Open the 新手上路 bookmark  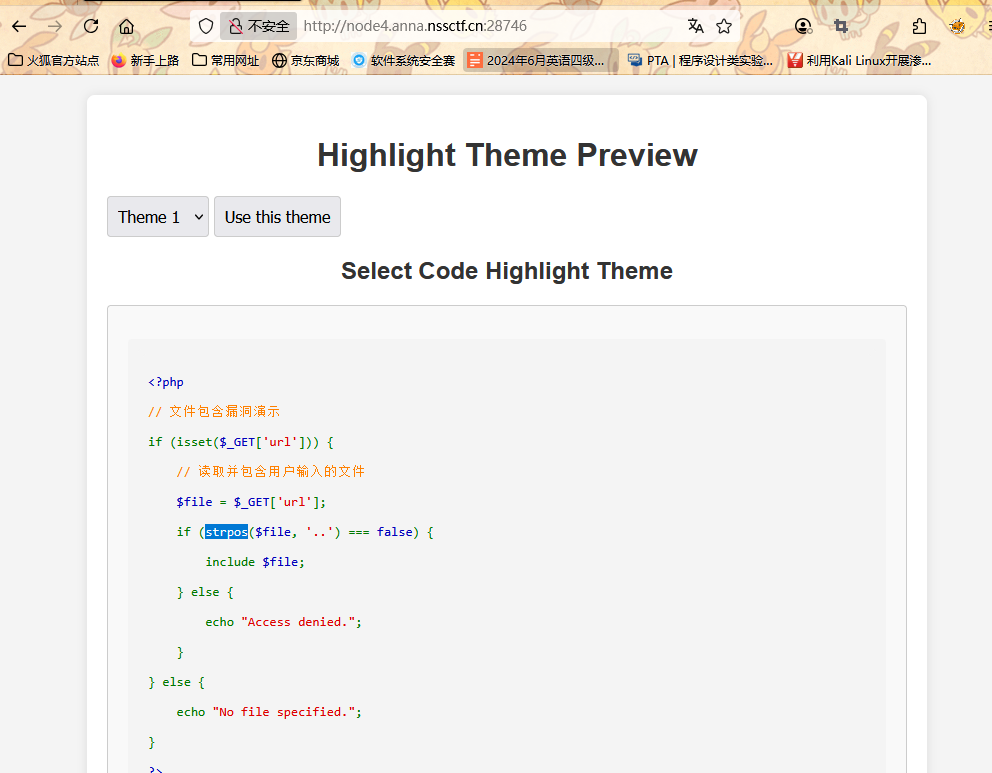(145, 61)
